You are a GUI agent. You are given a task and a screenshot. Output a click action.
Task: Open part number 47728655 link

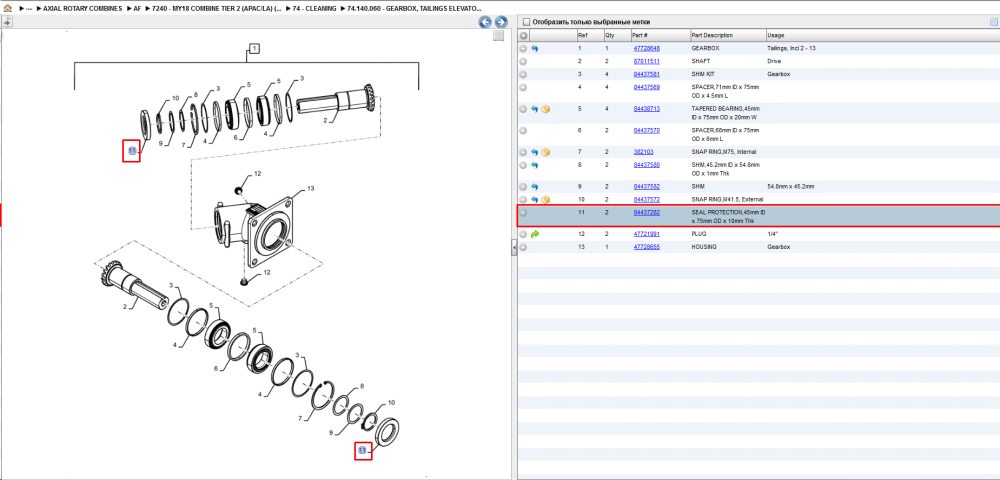click(646, 247)
